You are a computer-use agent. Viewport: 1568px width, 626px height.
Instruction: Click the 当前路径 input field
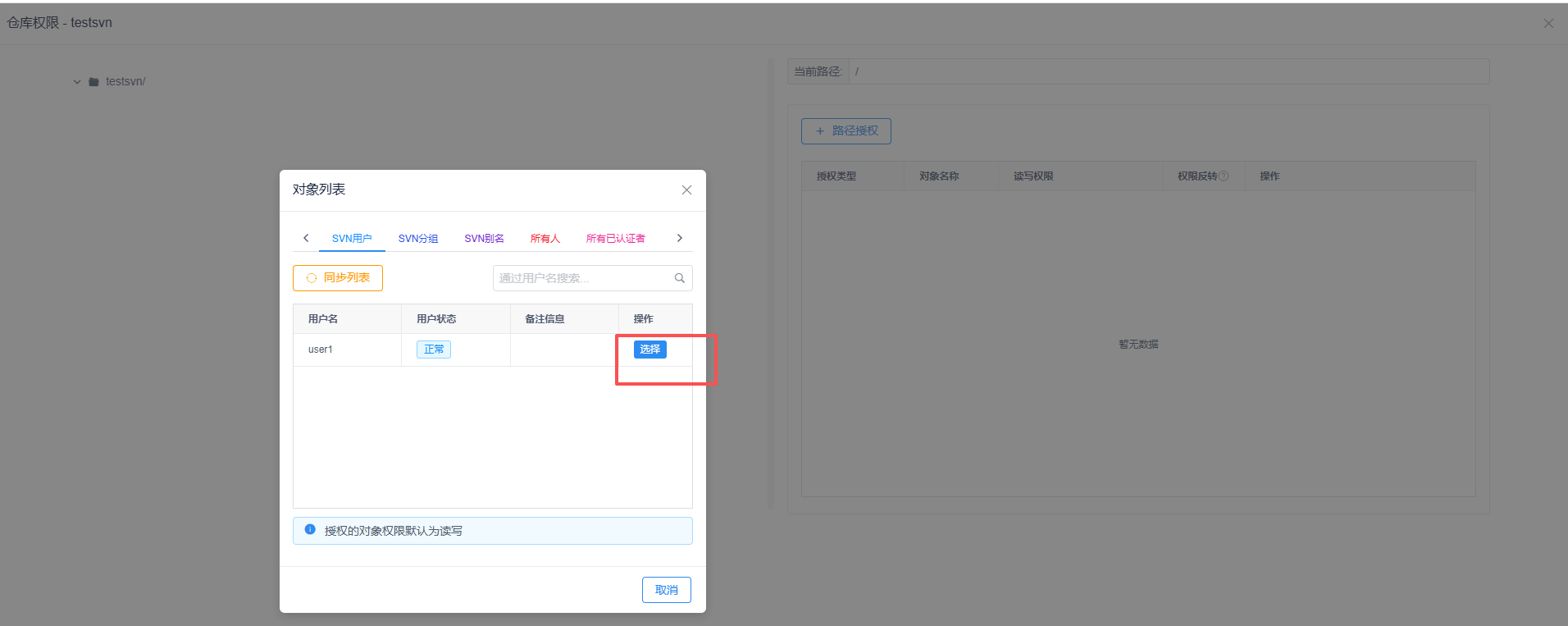pyautogui.click(x=1169, y=71)
